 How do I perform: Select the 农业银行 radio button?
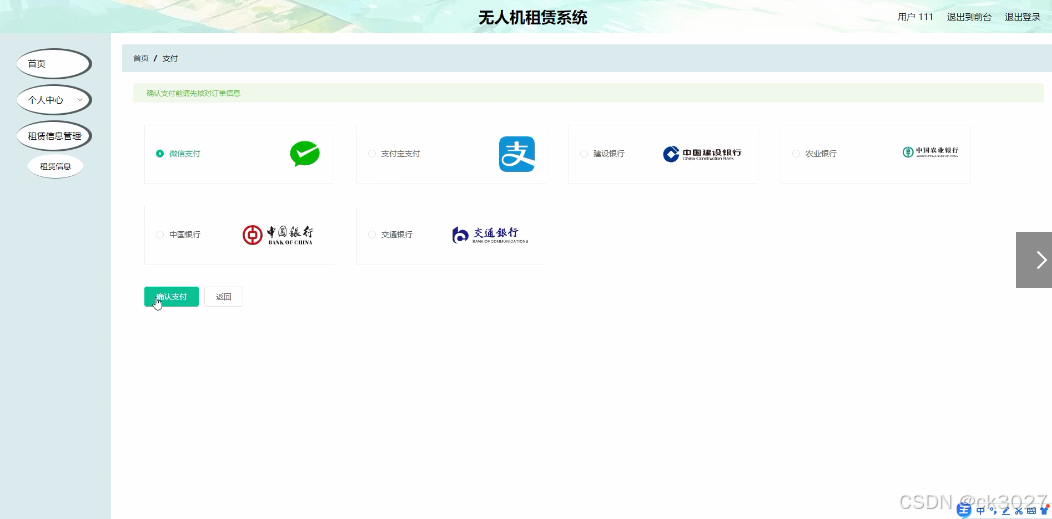[x=796, y=154]
